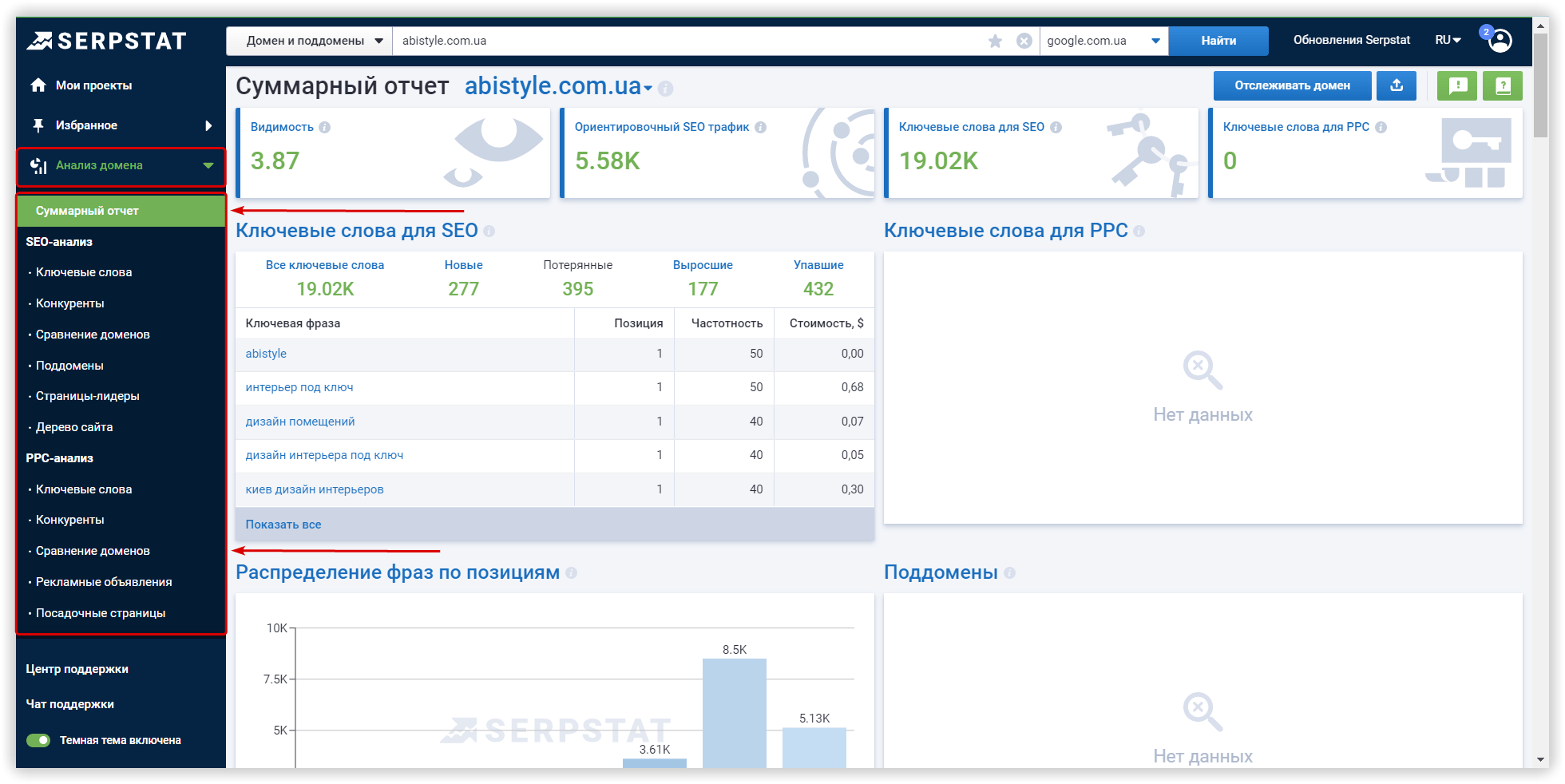Image resolution: width=1565 pixels, height=784 pixels.
Task: Open the user profile avatar icon
Action: (x=1500, y=41)
